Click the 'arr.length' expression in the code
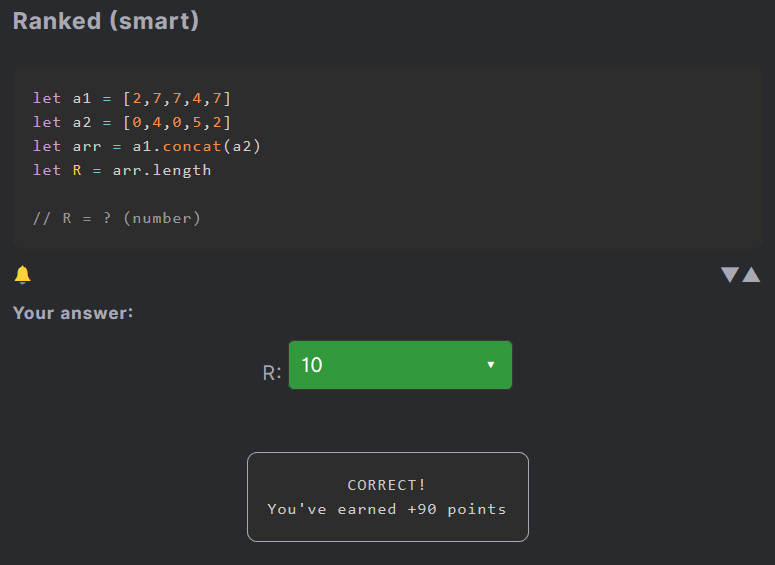The image size is (775, 565). point(162,171)
